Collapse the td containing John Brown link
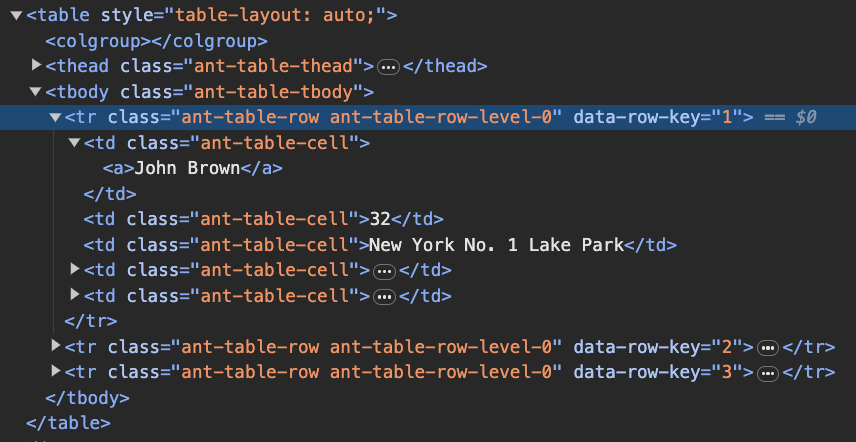Viewport: 856px width, 442px height. (74, 143)
